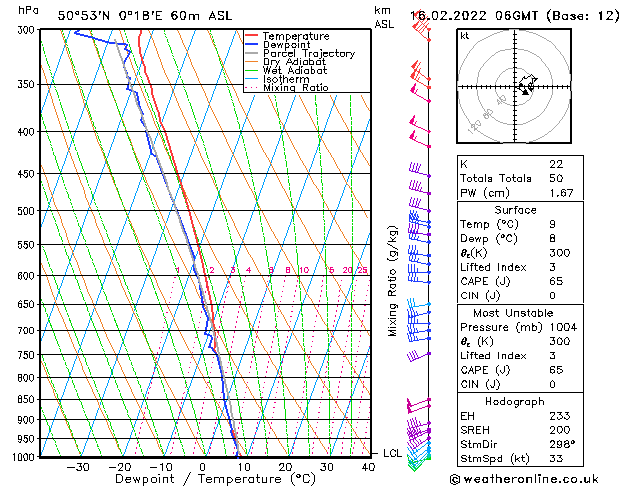Click the CAPE (J) row under Most Unstable
This screenshot has width=629, height=486.
(520, 370)
